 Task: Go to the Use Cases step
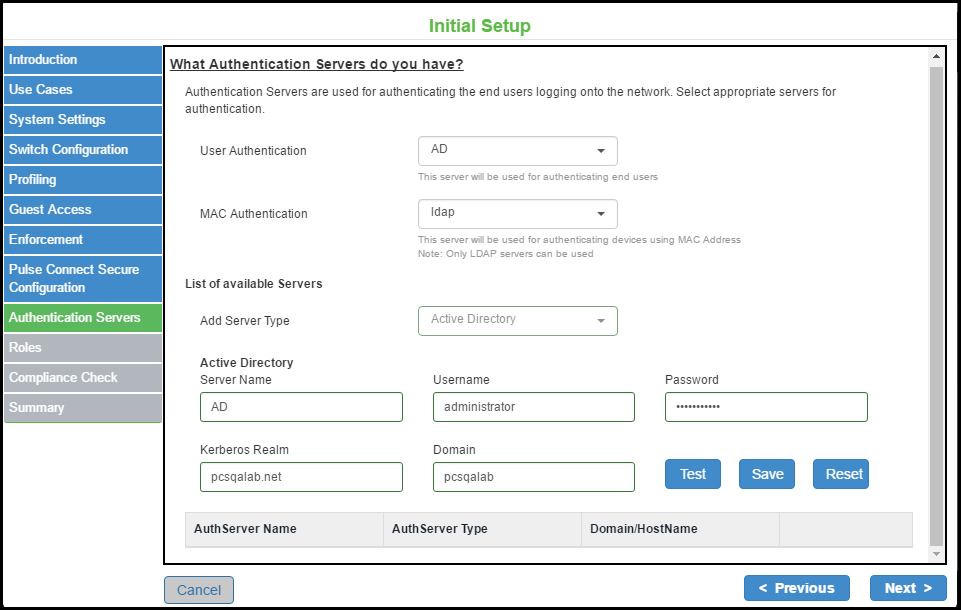tap(82, 90)
